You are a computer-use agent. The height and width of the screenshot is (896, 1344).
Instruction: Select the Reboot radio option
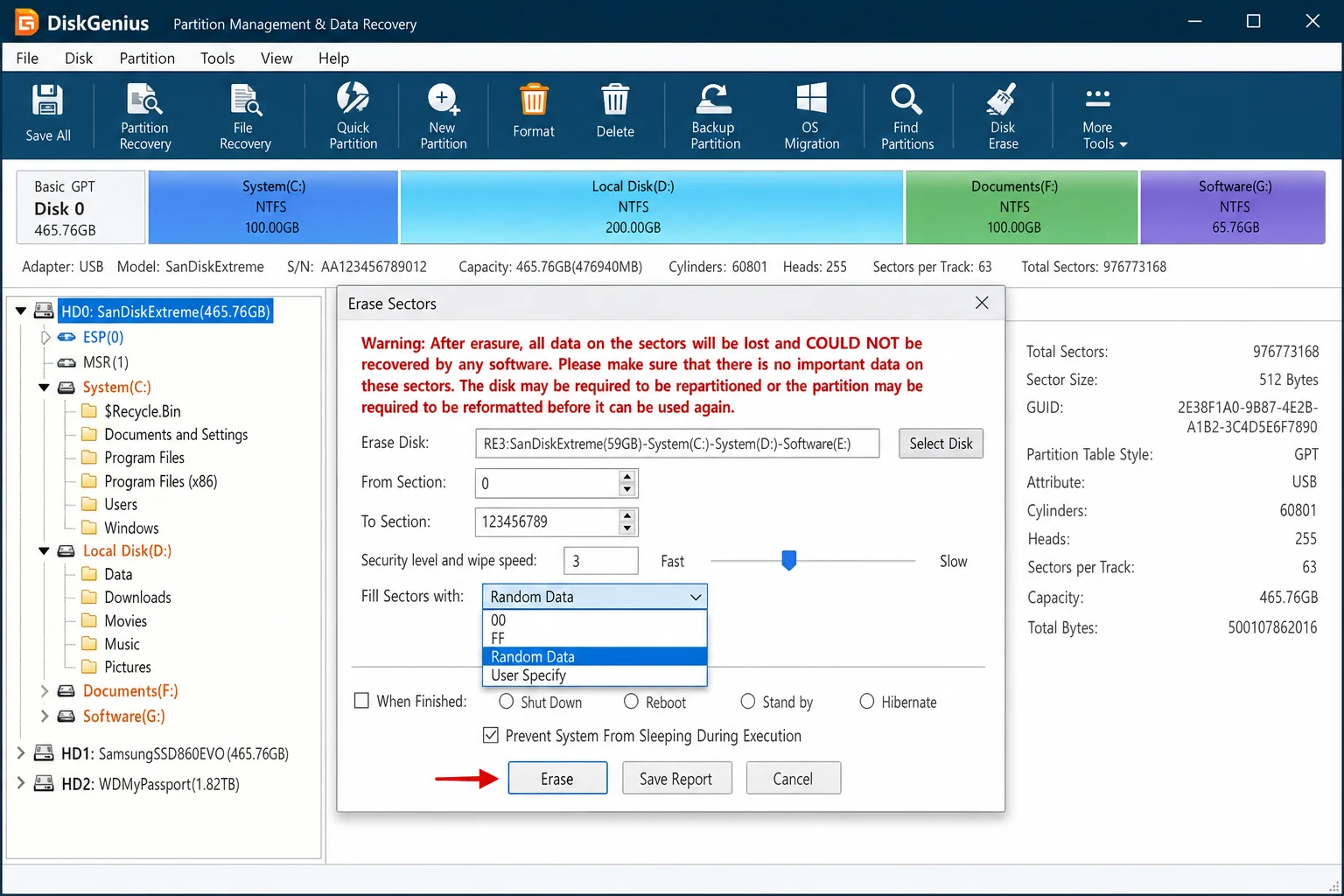click(631, 702)
